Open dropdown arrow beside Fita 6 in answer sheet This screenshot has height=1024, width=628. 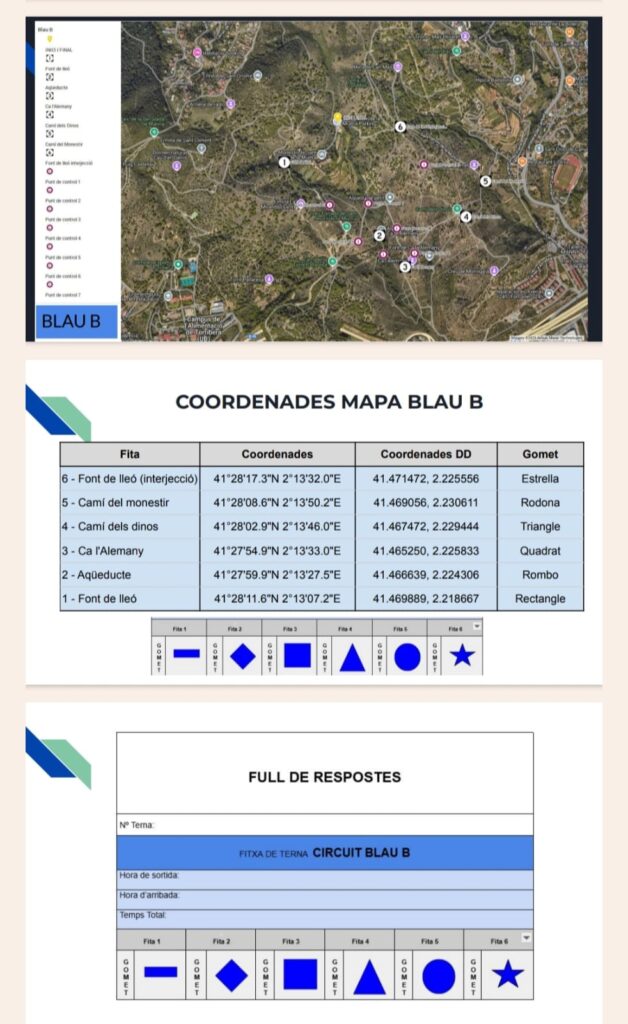pos(527,938)
